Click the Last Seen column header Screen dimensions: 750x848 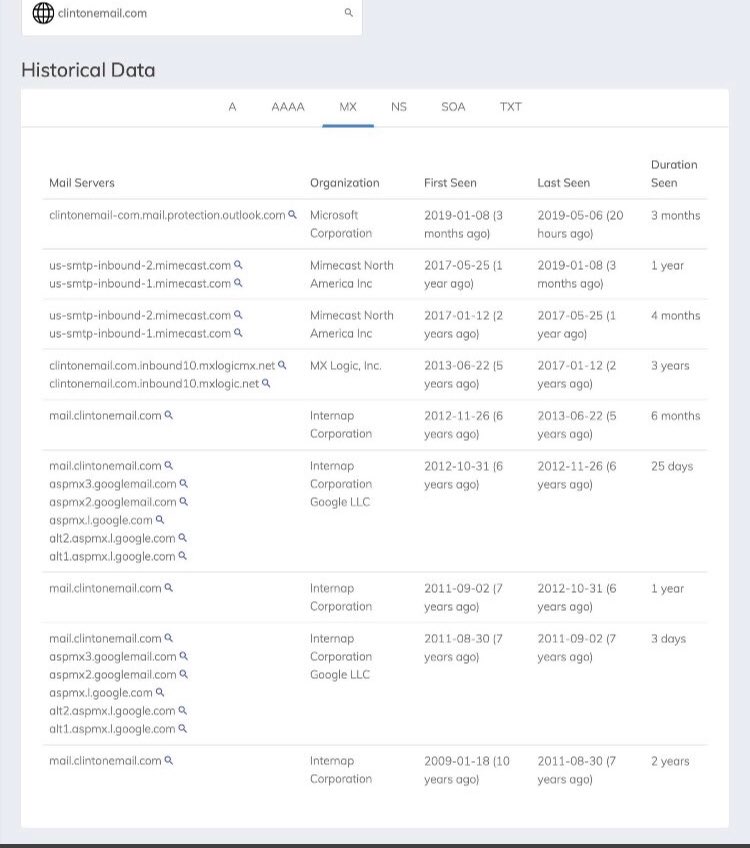pyautogui.click(x=563, y=183)
